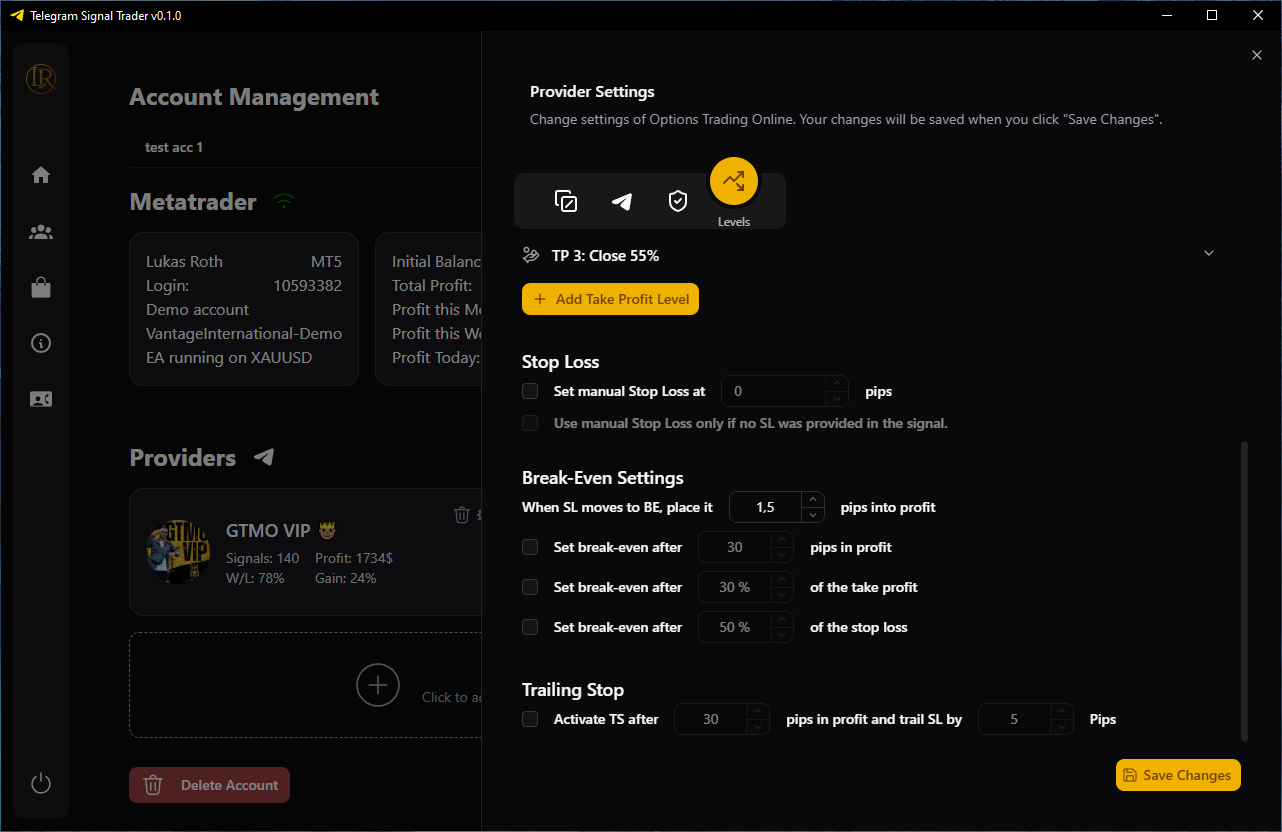The width and height of the screenshot is (1282, 832).
Task: Increase BE pips into profit value
Action: click(813, 500)
